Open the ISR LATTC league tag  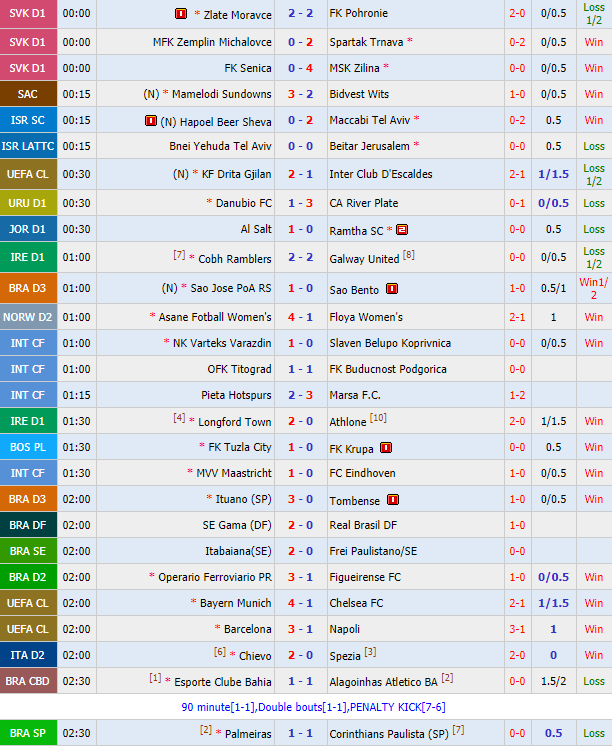[x=28, y=146]
